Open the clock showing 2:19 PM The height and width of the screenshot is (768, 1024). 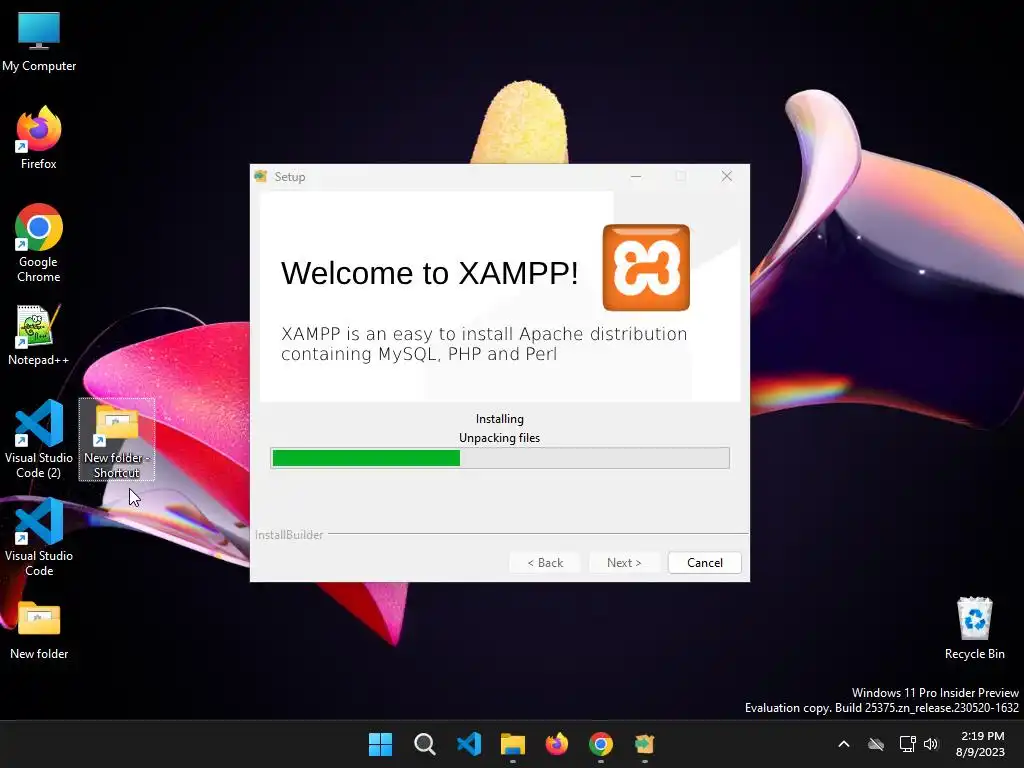981,744
